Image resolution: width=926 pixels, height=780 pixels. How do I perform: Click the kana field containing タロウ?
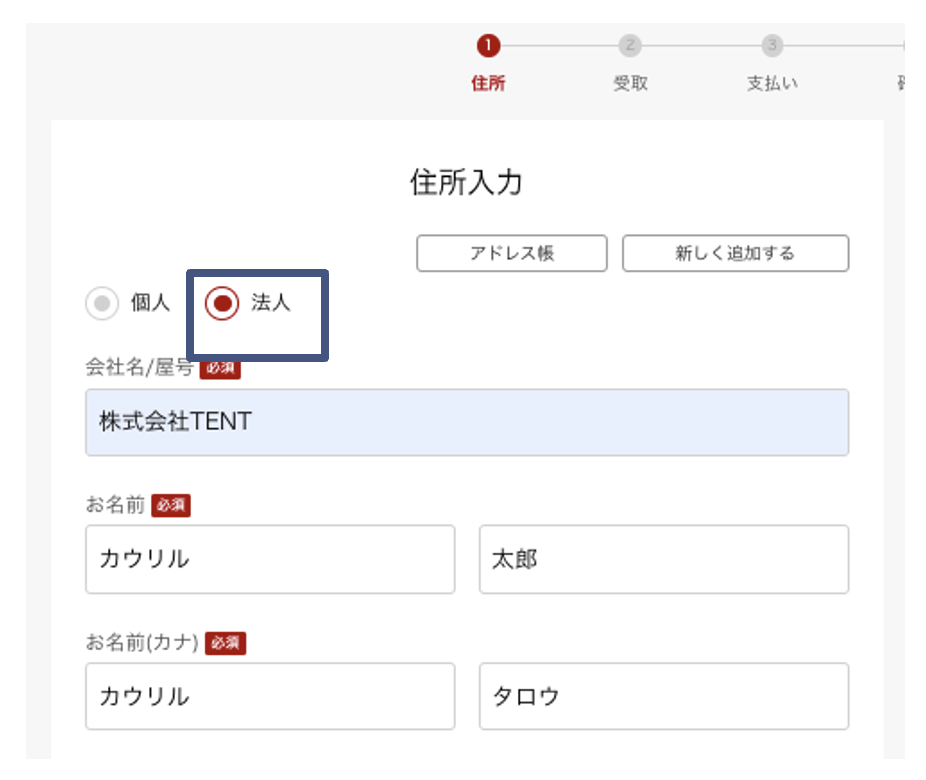663,697
